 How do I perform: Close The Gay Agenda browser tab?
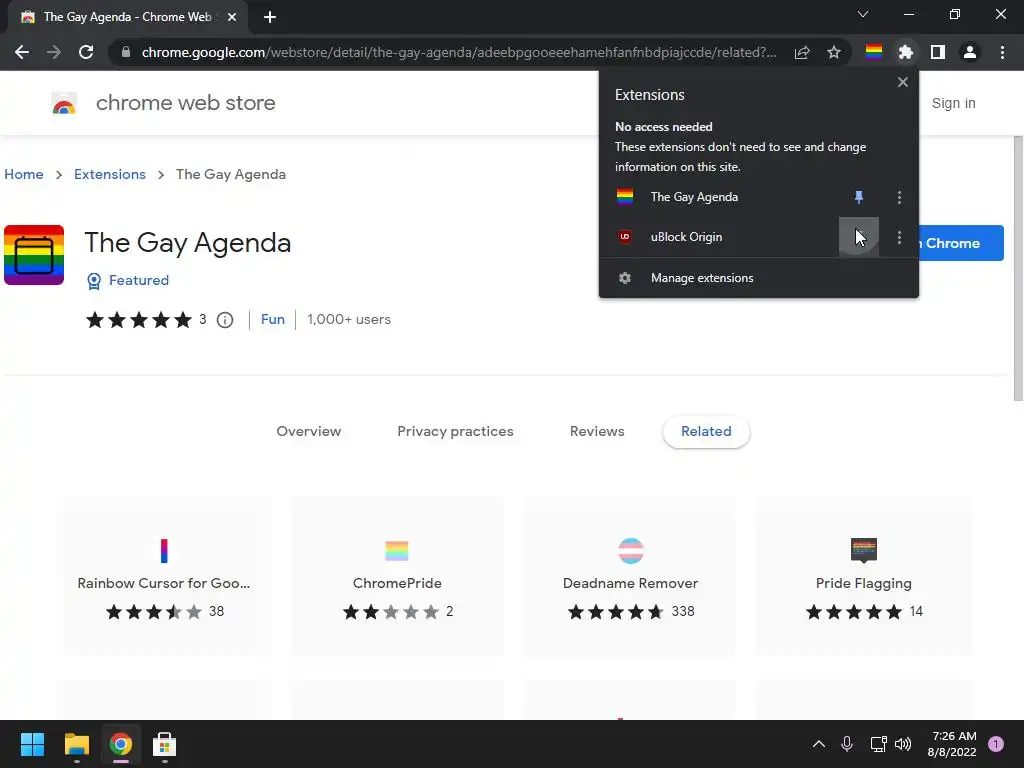[231, 17]
